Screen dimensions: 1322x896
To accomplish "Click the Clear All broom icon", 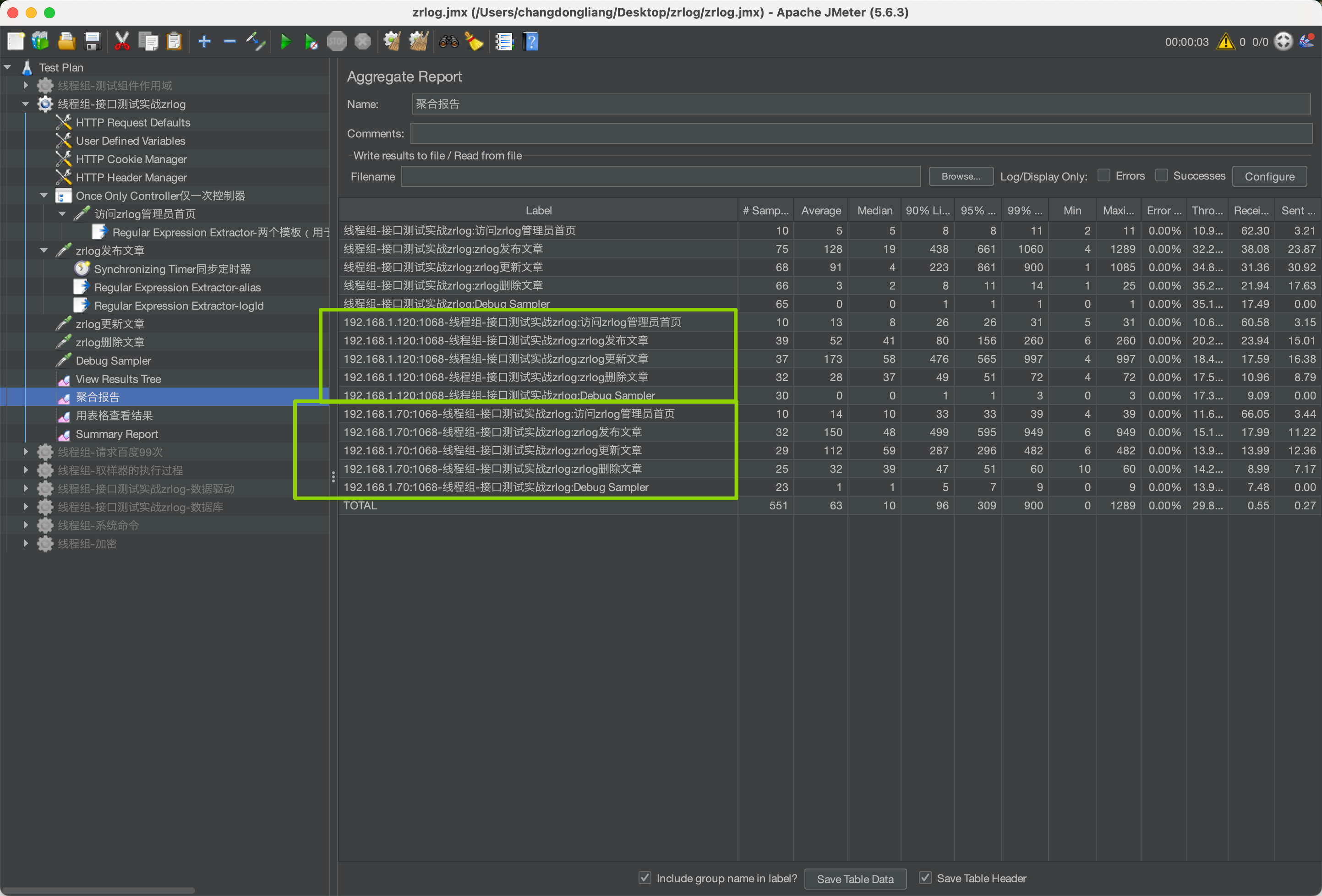I will coord(419,42).
